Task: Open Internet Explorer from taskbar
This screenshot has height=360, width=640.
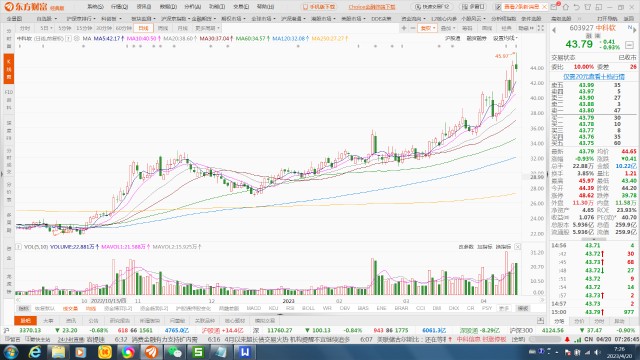Action: tap(35, 352)
